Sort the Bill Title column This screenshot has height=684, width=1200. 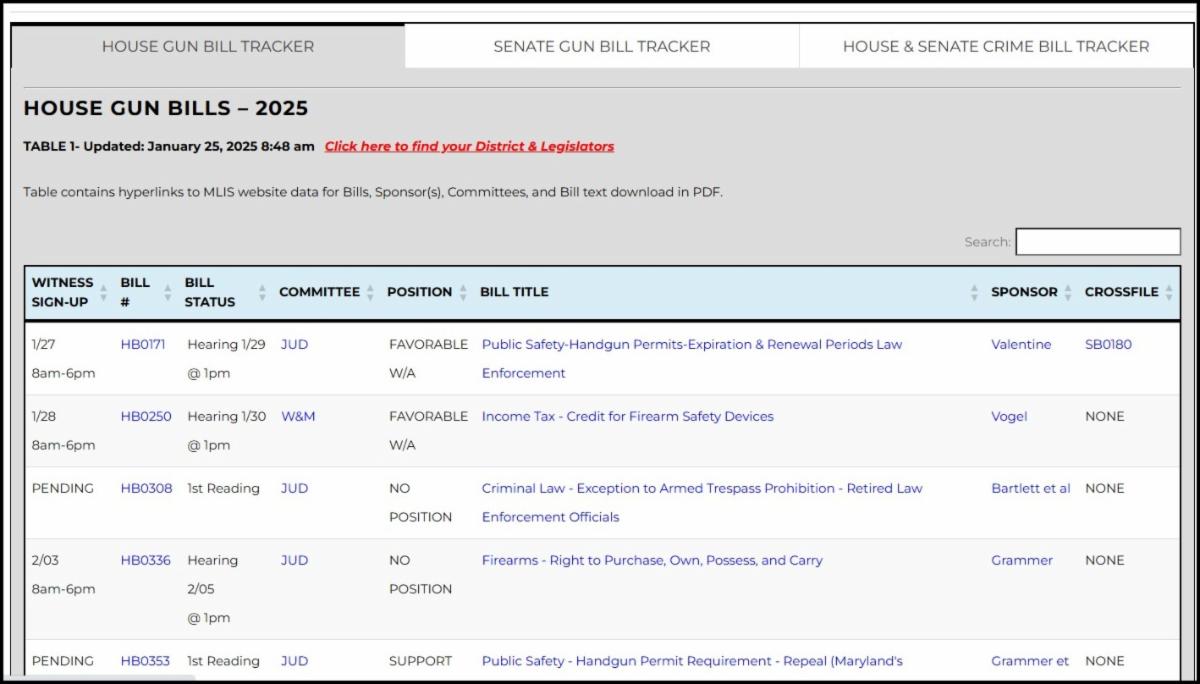coord(973,292)
